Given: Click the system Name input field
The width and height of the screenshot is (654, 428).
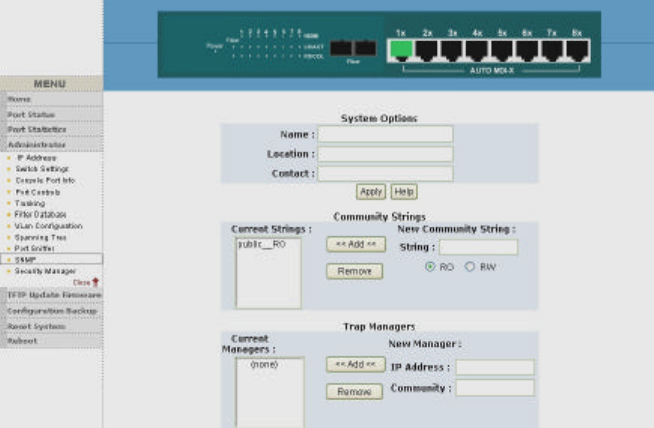Looking at the screenshot, I should tap(384, 134).
